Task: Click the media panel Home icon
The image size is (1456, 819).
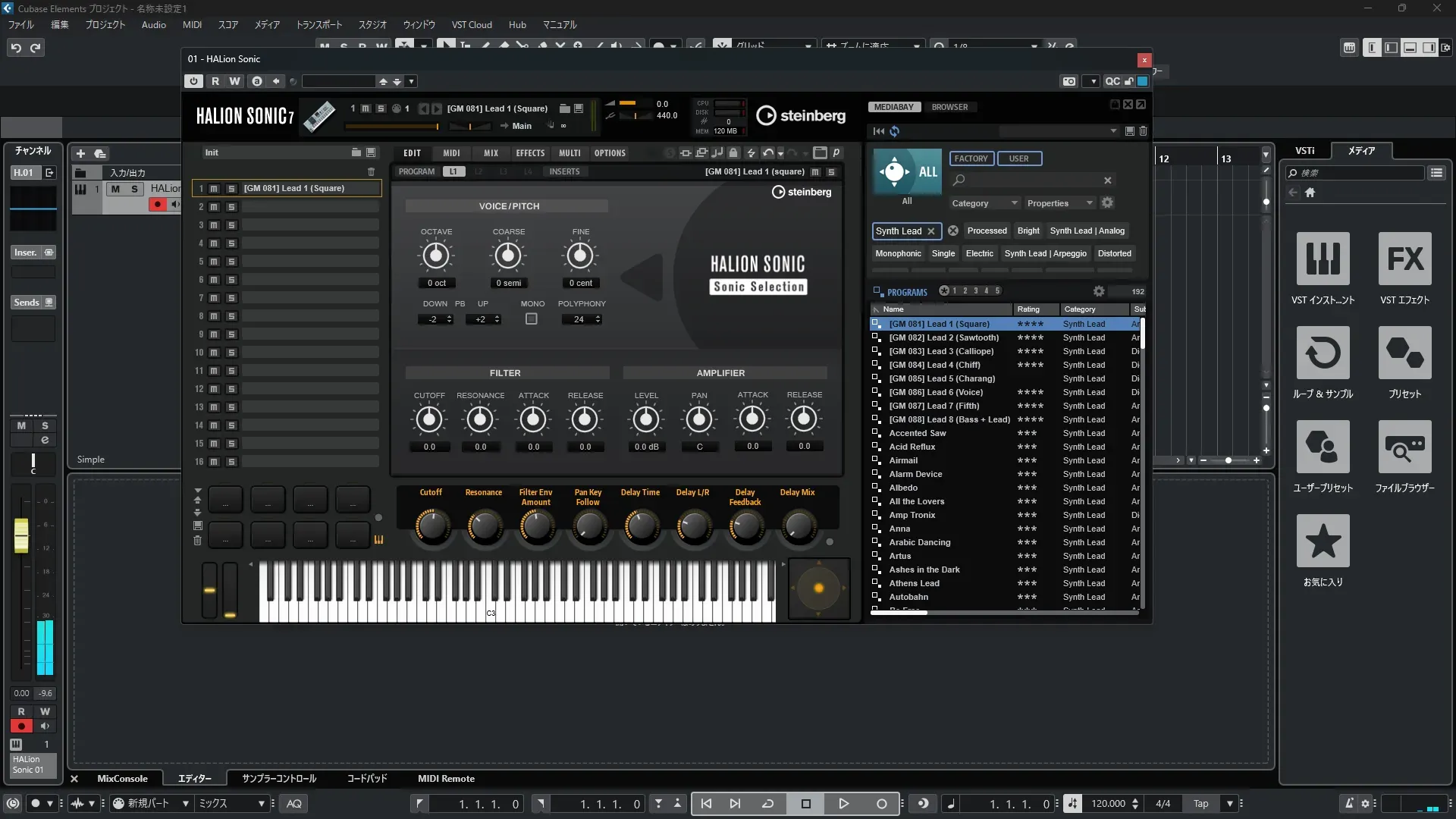Action: 1310,193
